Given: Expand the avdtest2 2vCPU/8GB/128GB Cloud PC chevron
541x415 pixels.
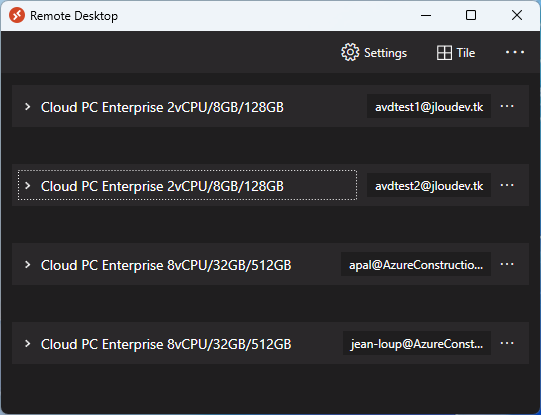Looking at the screenshot, I should pyautogui.click(x=28, y=186).
